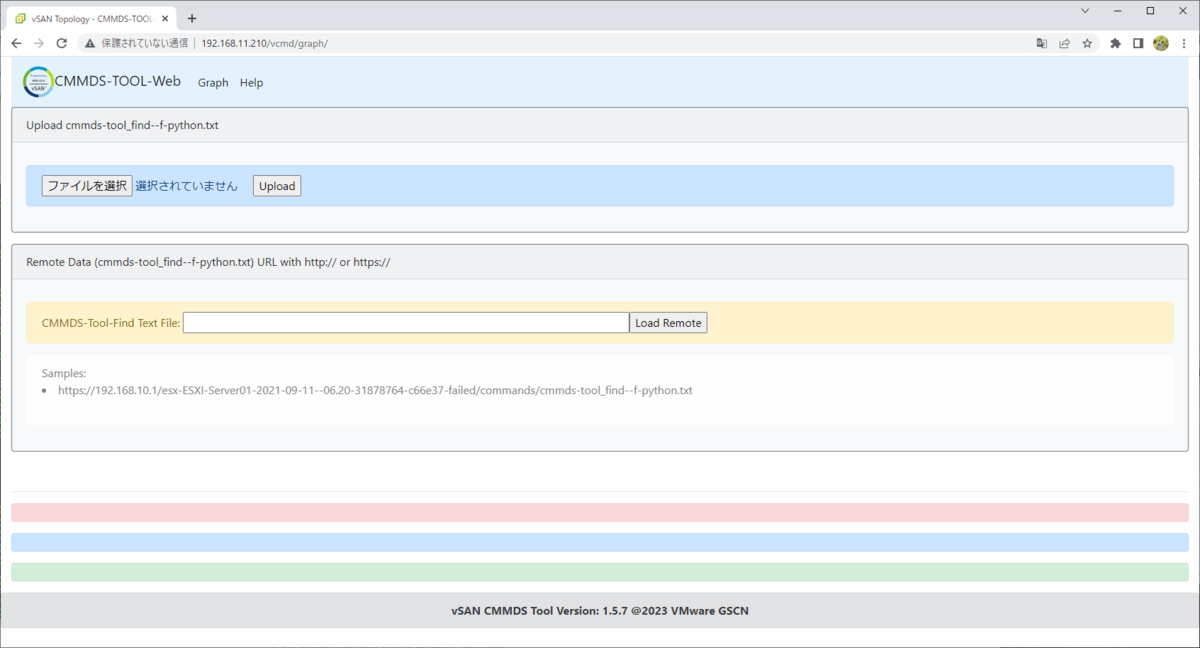Click the Upload button

[x=277, y=186]
